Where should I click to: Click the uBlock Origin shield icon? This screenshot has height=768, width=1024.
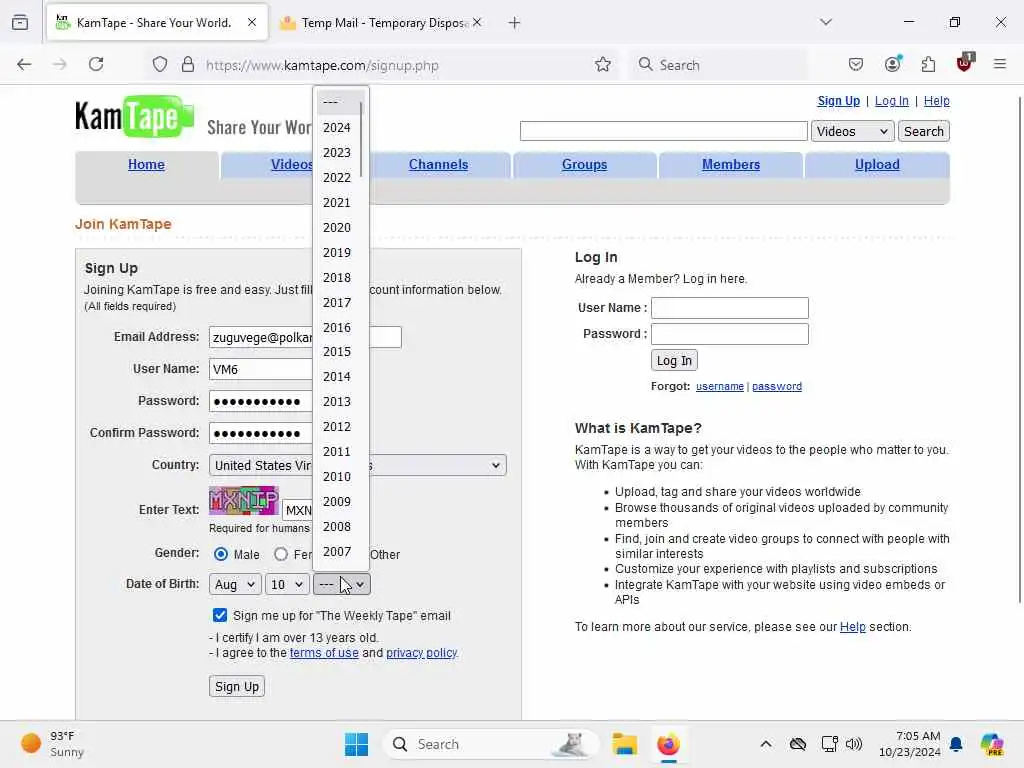(965, 63)
